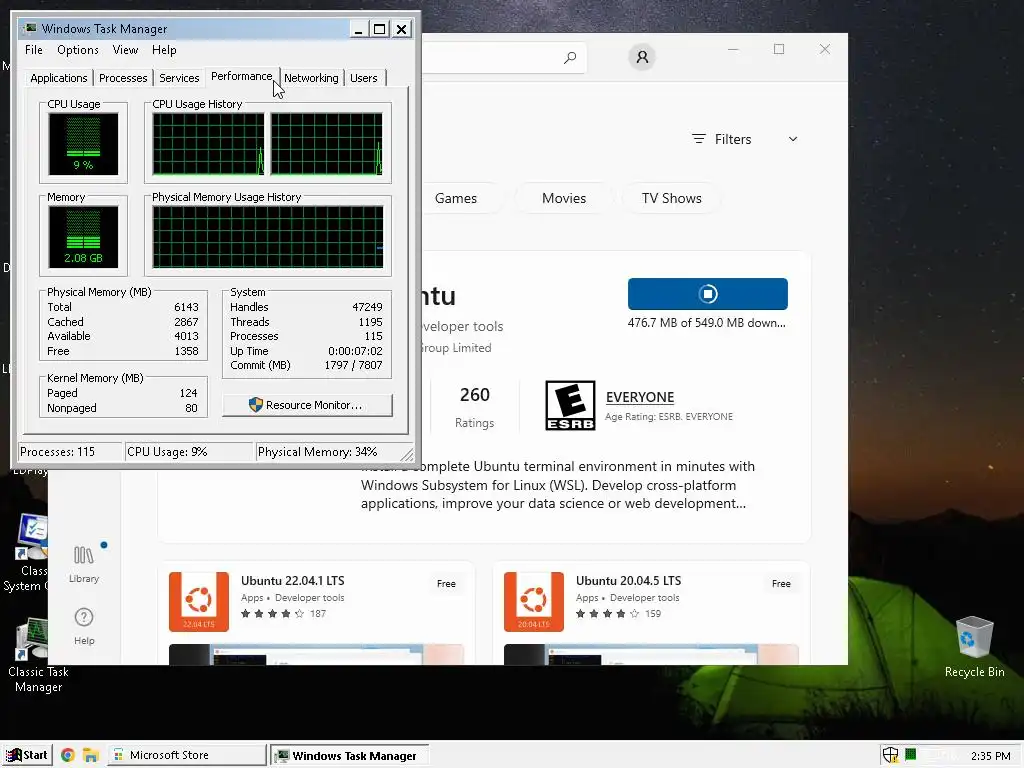Open the Microsoft Store account profile icon
1024x768 pixels.
tap(642, 57)
